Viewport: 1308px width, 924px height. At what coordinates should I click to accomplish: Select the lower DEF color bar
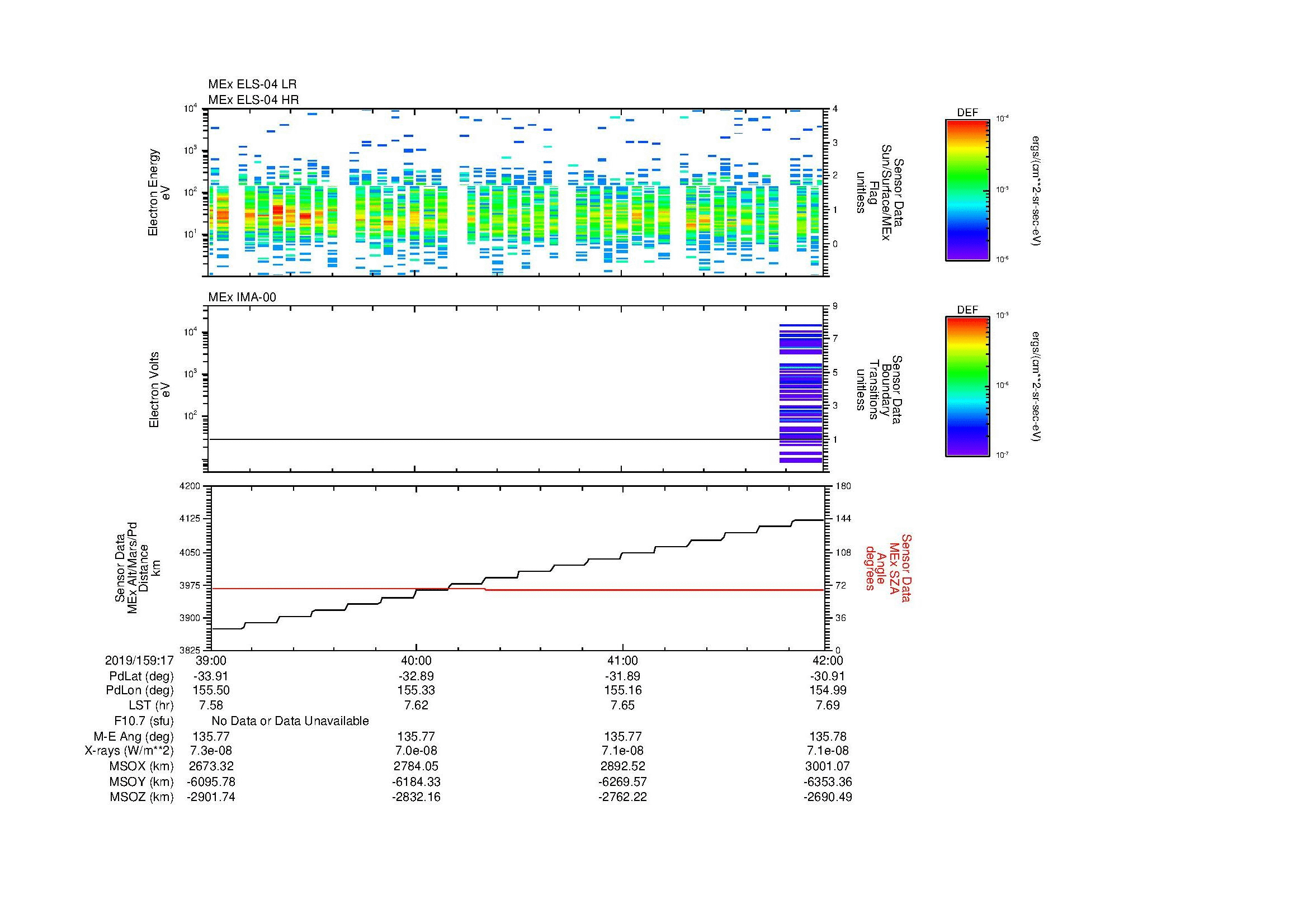[967, 387]
